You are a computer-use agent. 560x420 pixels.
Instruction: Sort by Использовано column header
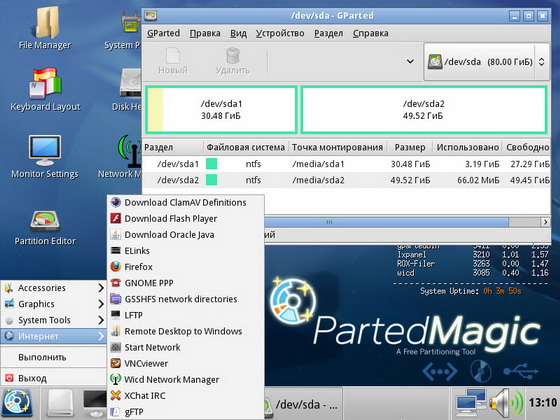468,147
